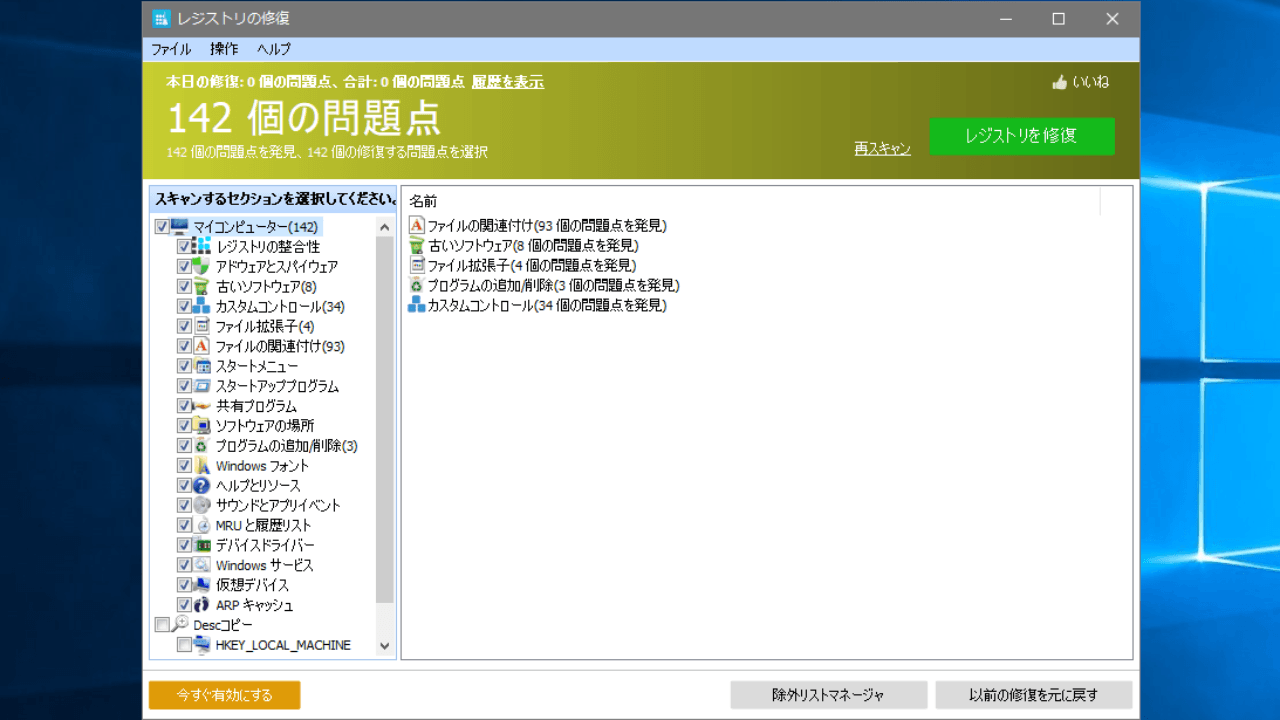Click the スタートメニュー icon
1280x720 pixels.
[x=202, y=366]
